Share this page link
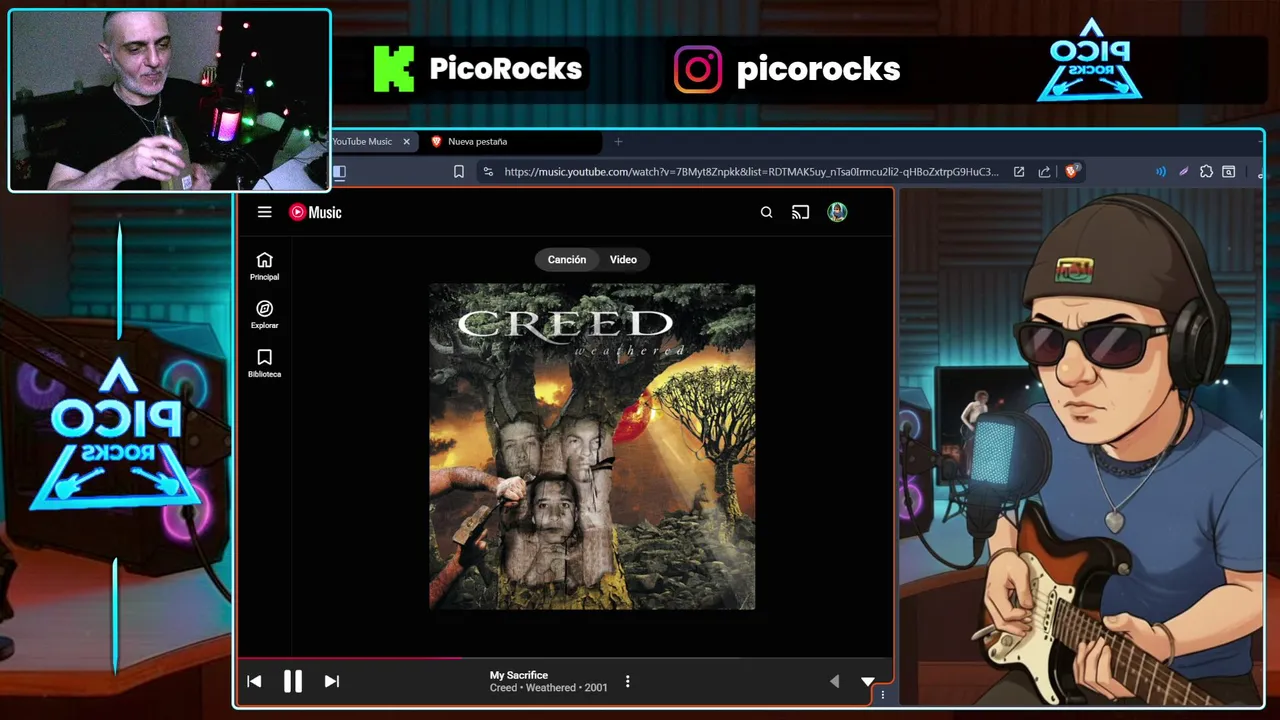 tap(1044, 172)
